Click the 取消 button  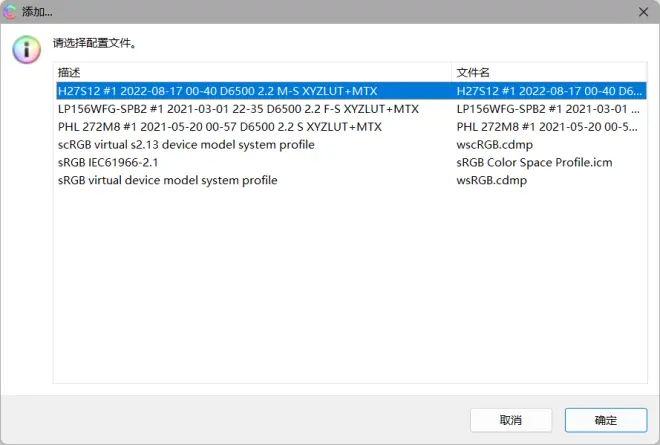point(511,420)
